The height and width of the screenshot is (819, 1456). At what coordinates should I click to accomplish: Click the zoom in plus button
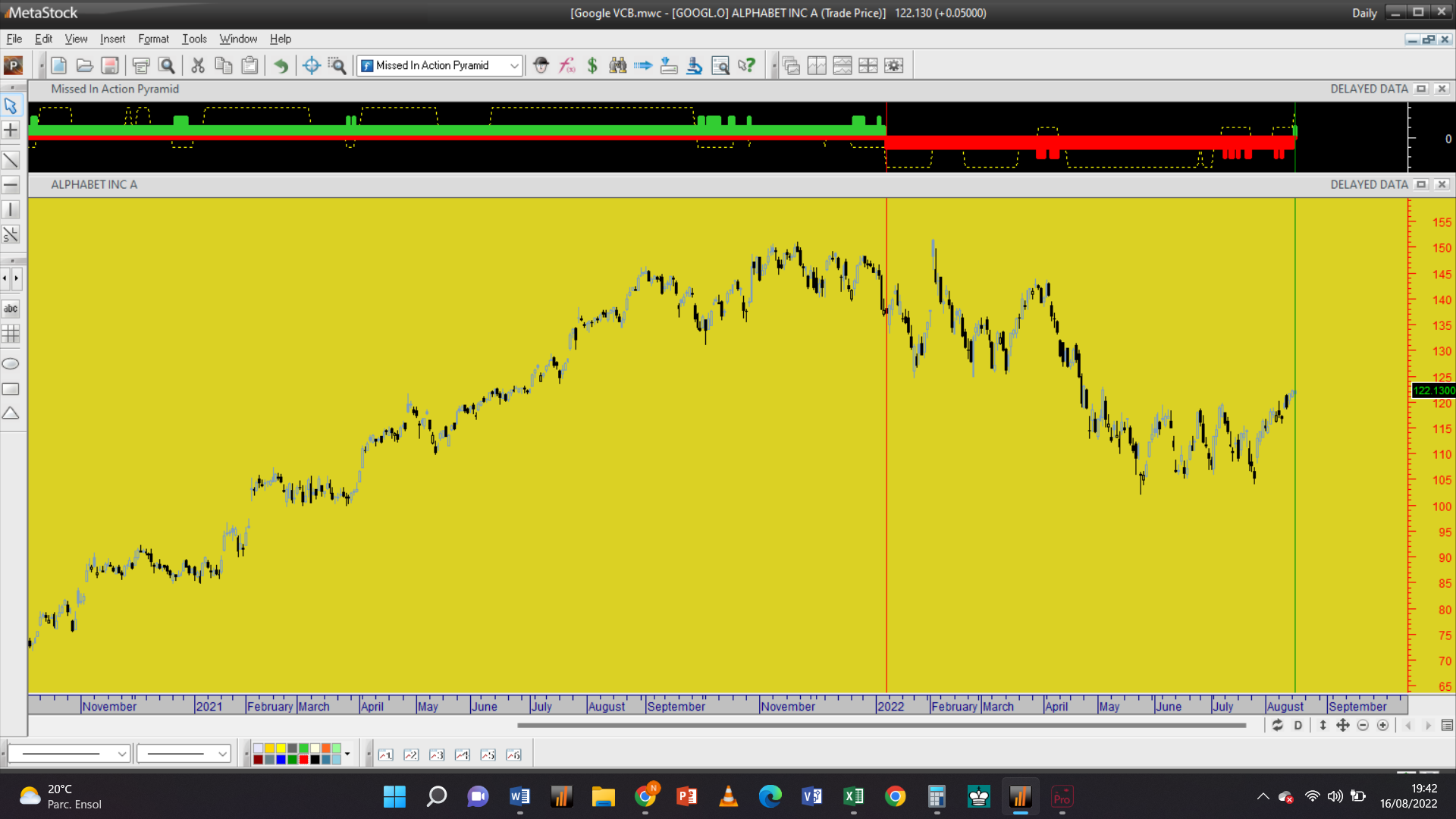pyautogui.click(x=1382, y=726)
